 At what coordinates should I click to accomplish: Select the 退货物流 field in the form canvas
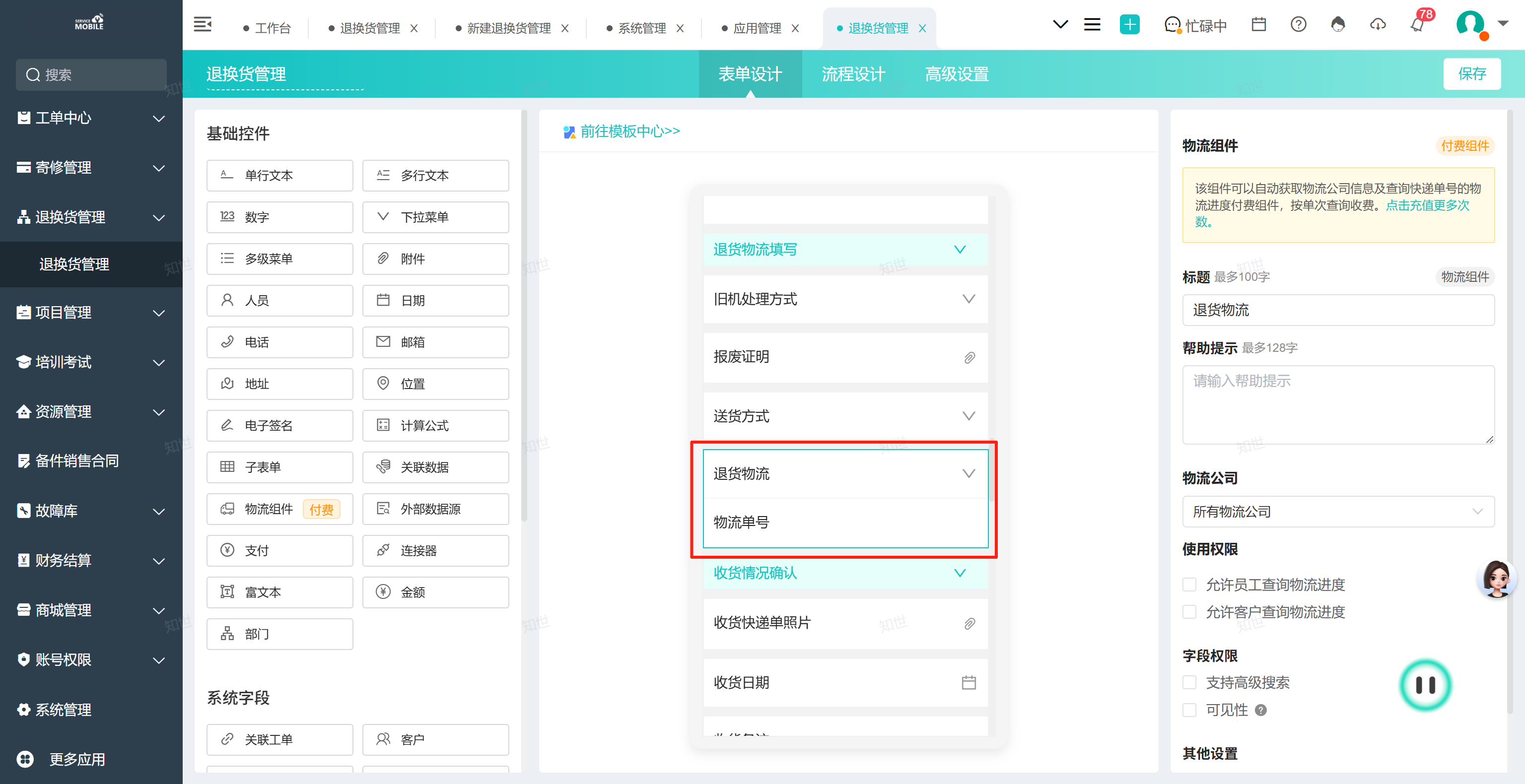tap(845, 473)
